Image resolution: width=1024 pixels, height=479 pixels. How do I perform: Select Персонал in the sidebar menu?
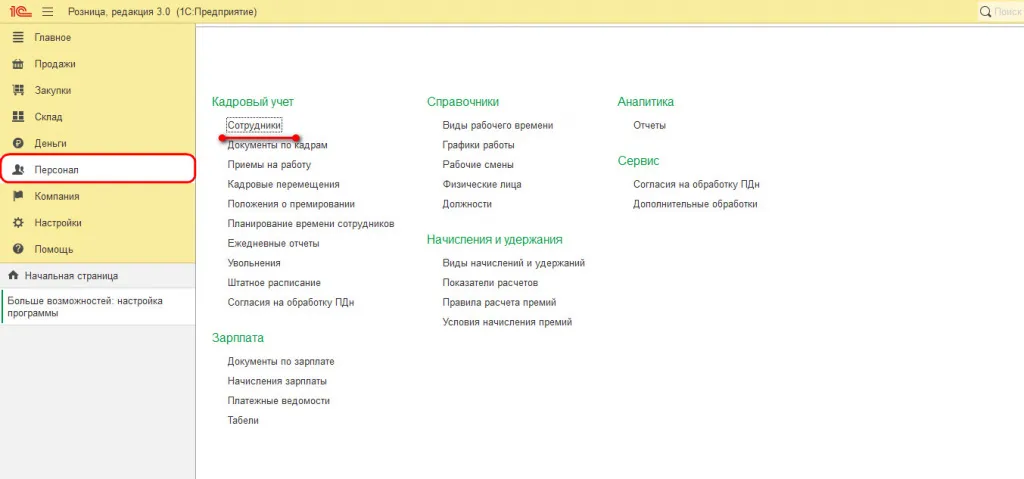click(56, 170)
